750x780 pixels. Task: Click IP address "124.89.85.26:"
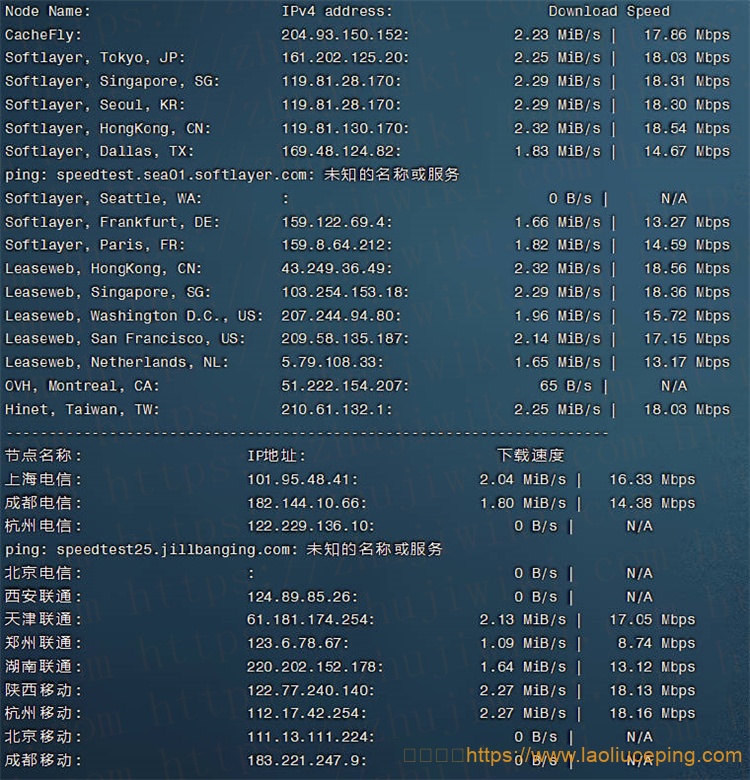302,596
